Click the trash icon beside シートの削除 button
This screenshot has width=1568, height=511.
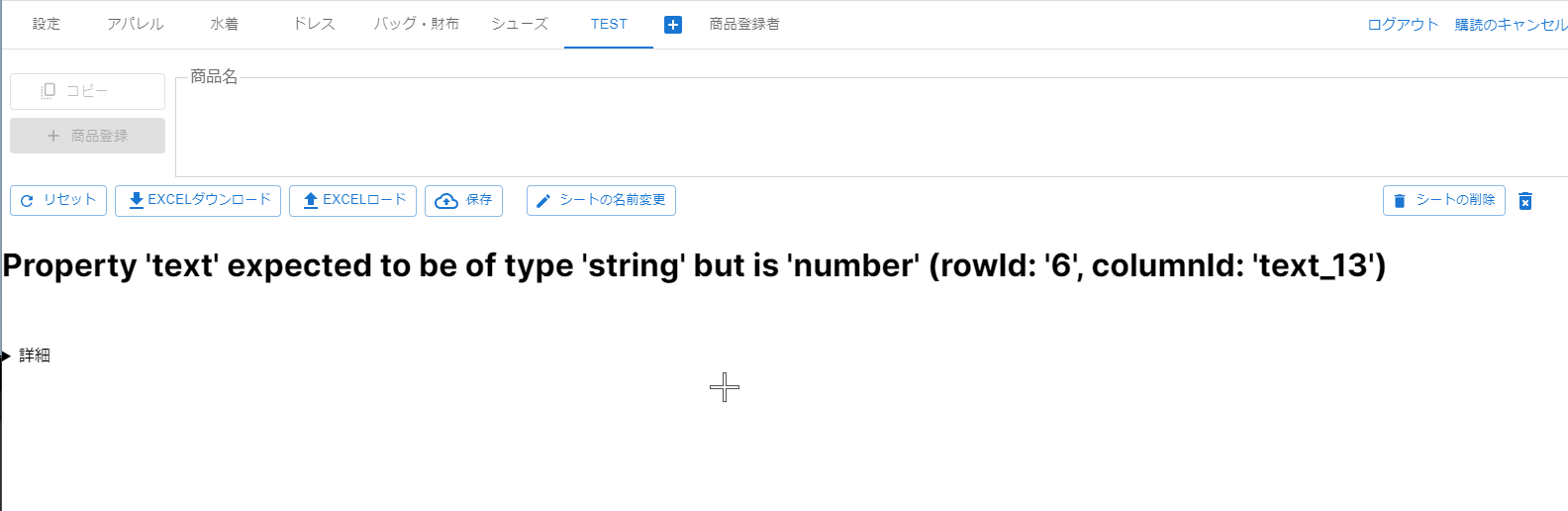pyautogui.click(x=1525, y=201)
